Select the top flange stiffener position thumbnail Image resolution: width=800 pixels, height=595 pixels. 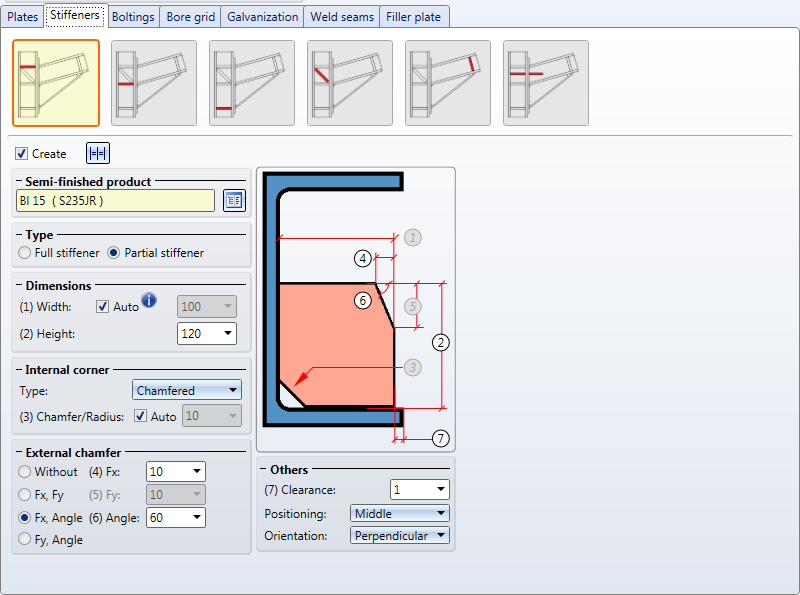56,83
